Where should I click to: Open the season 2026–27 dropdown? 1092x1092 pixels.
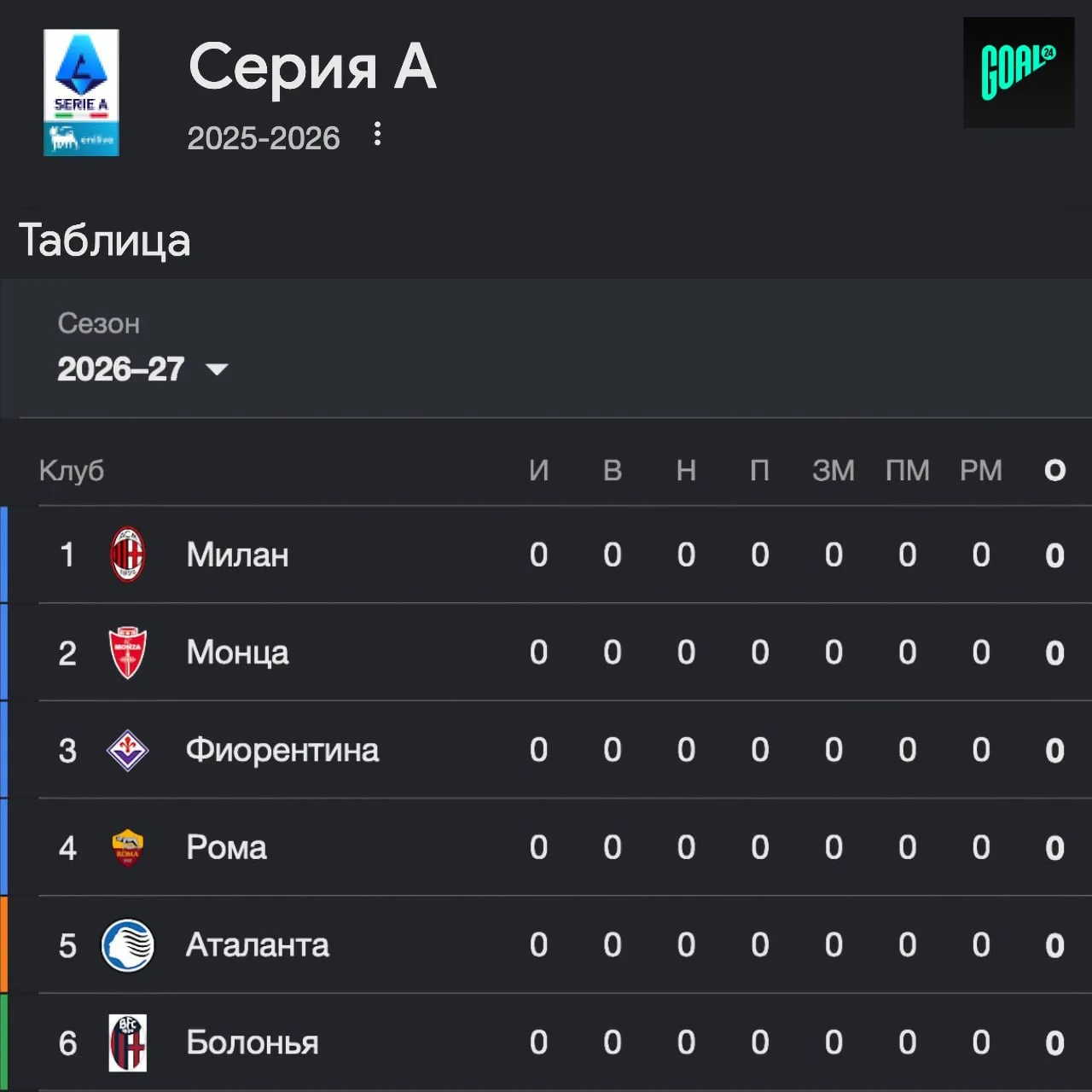click(142, 369)
